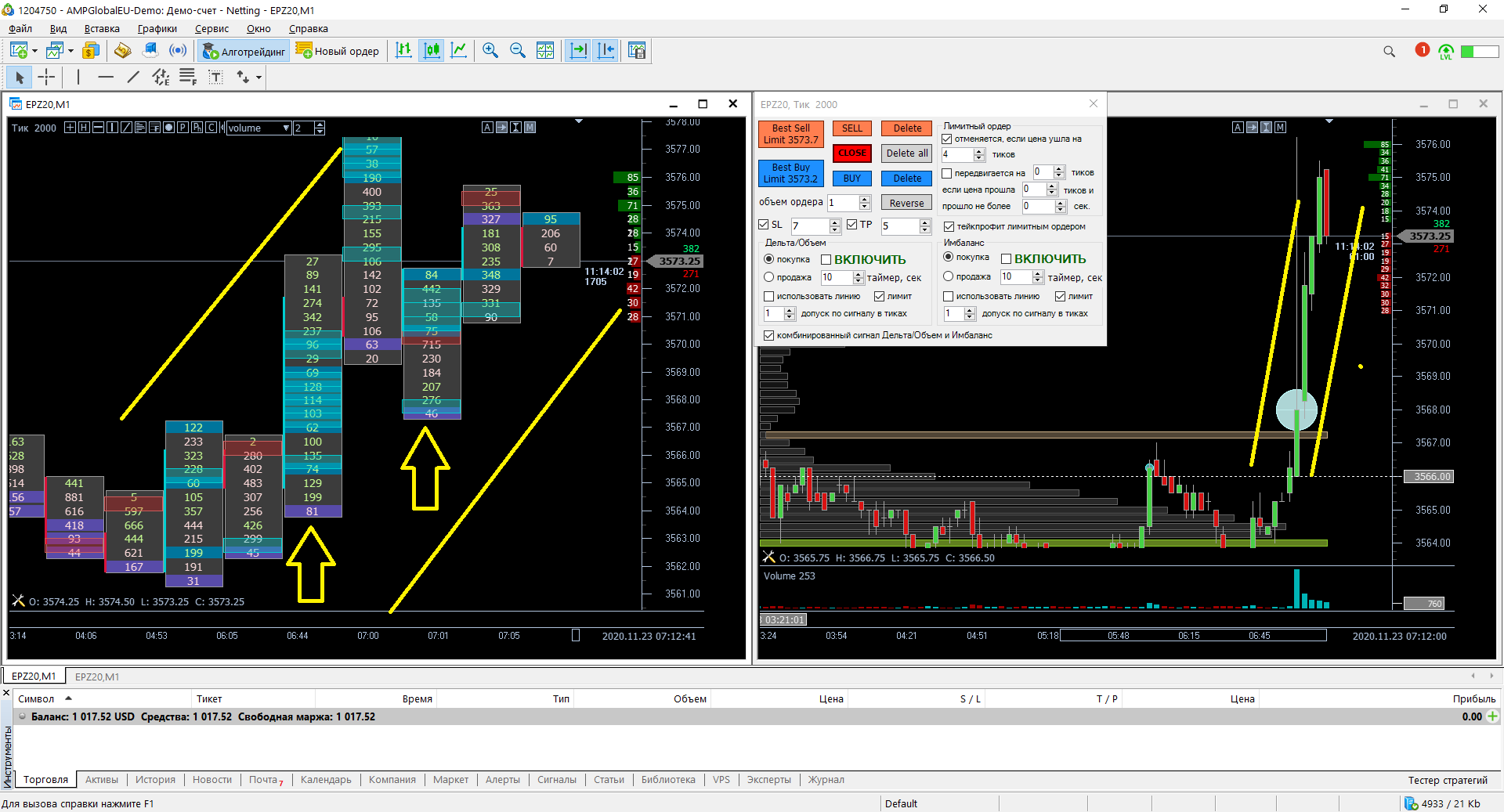Open the chart templates save icon
The width and height of the screenshot is (1504, 812).
pos(637,51)
